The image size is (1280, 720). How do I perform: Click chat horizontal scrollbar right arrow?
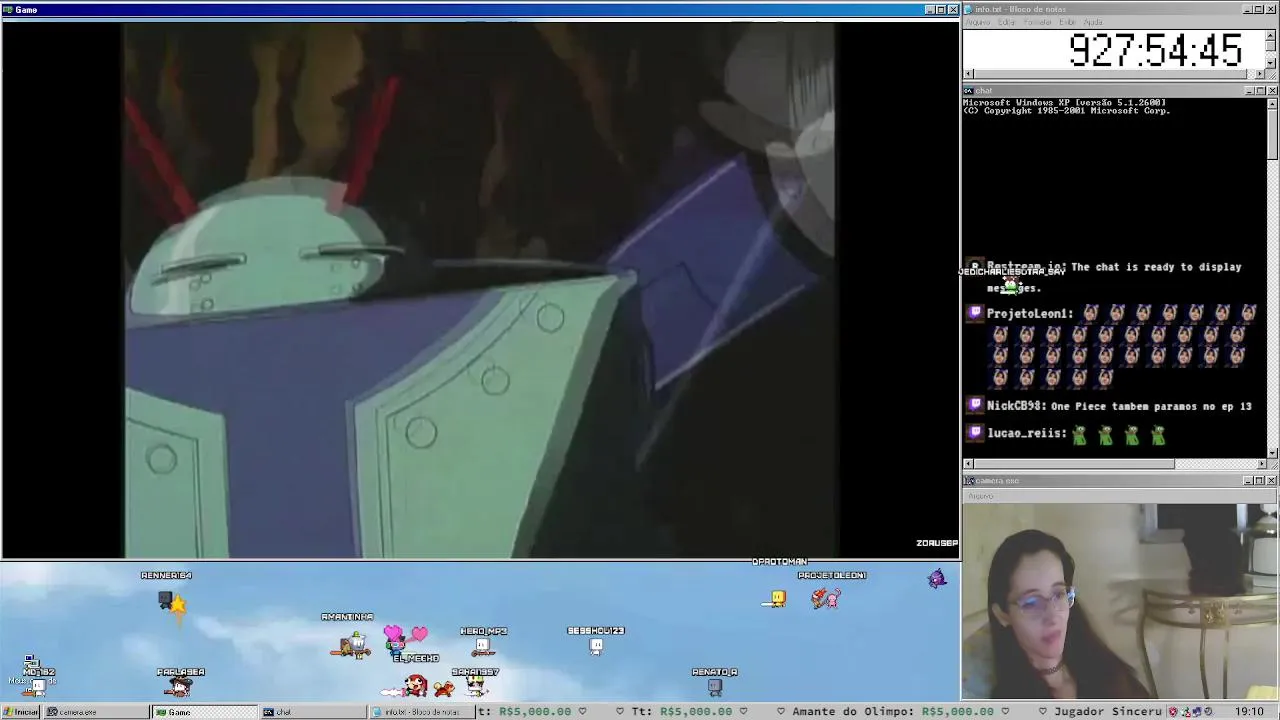click(1261, 464)
